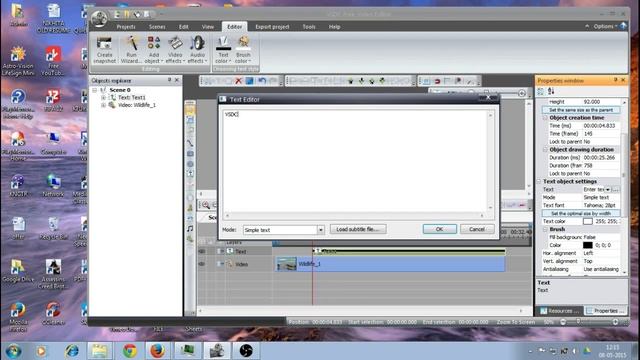Click the red X delete toolbar icon
Screen dimensions: 640x360
[238, 81]
